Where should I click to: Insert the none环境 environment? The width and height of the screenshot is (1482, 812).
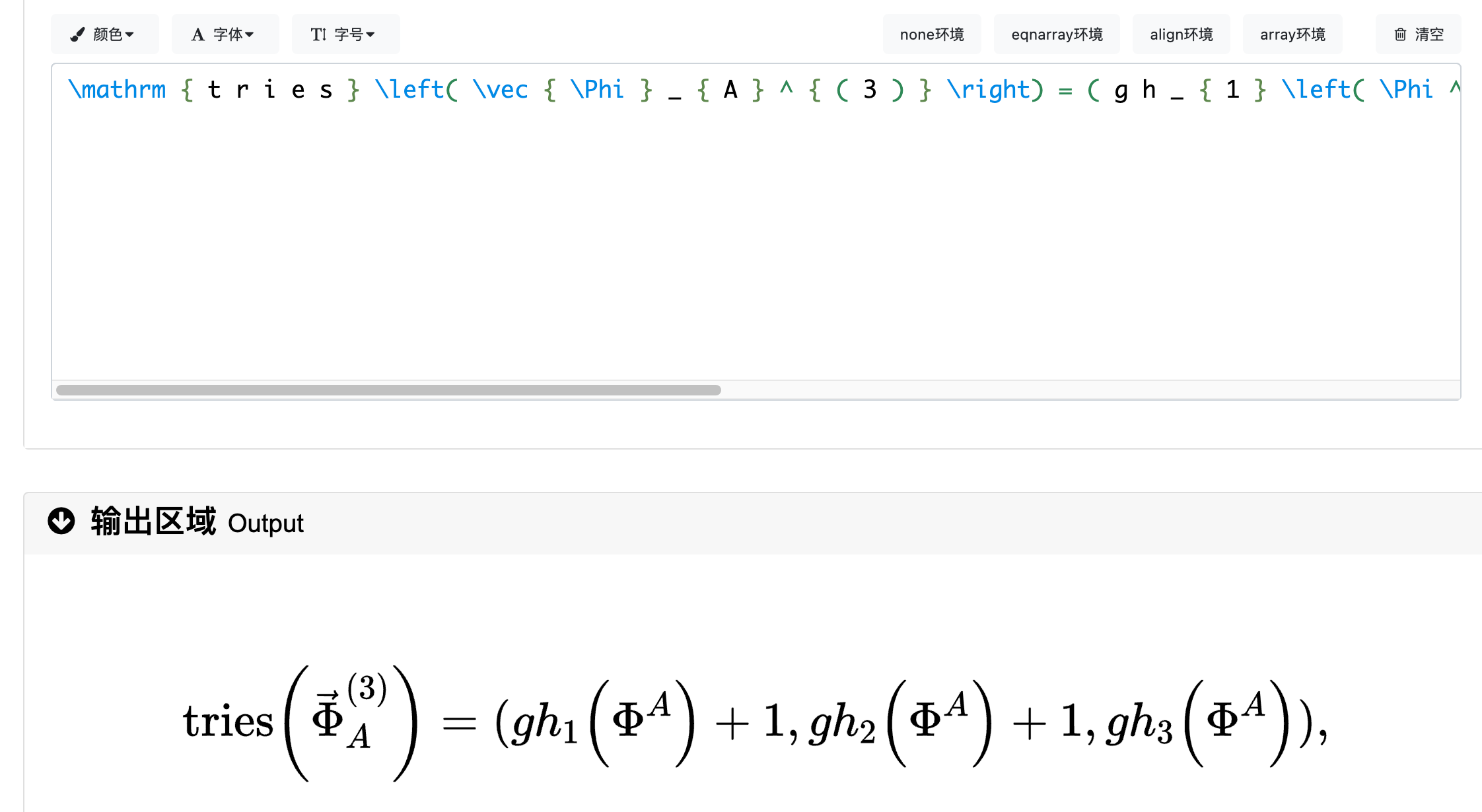[x=931, y=34]
